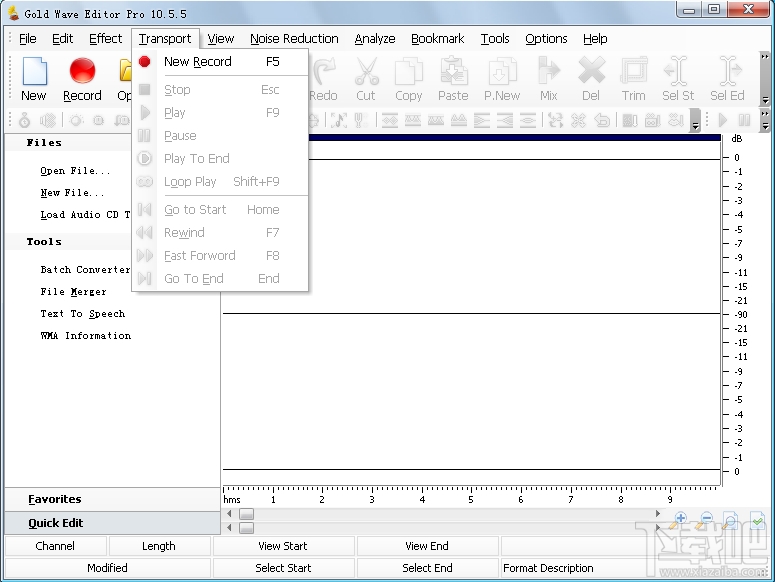Select Play To End menu entry
This screenshot has height=582, width=775.
[220, 159]
